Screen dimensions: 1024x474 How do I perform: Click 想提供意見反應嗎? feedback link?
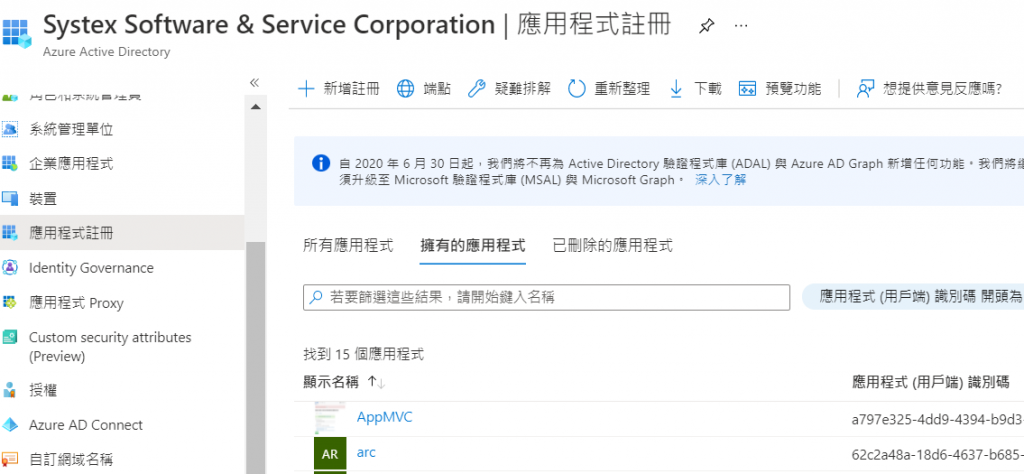(x=942, y=89)
